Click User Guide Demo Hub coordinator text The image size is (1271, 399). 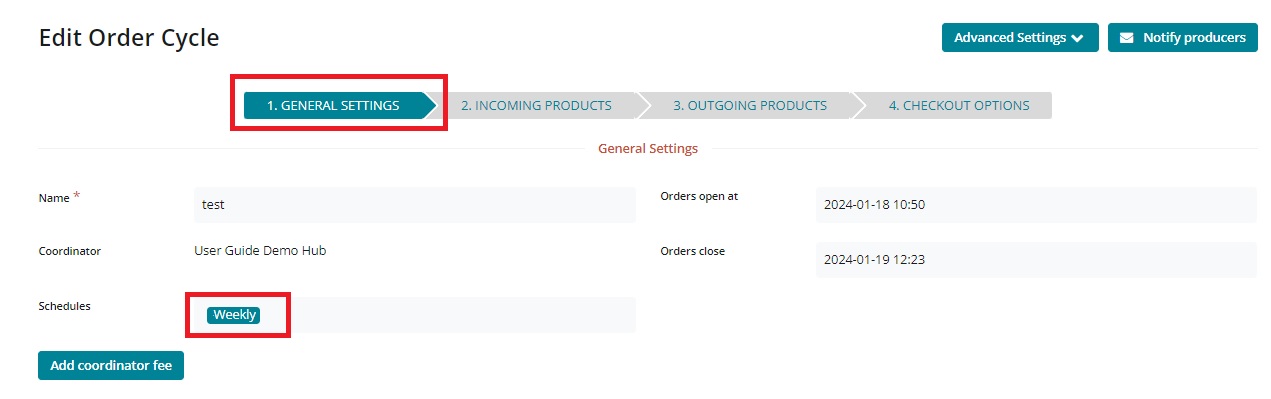tap(260, 250)
